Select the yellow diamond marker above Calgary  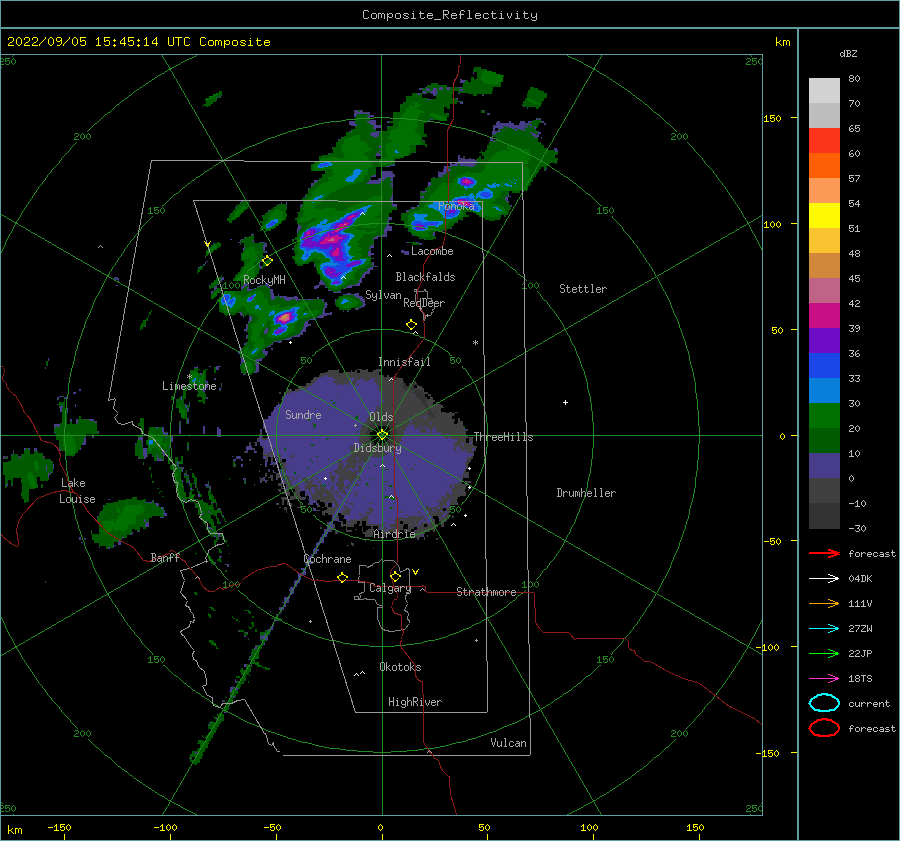point(395,576)
